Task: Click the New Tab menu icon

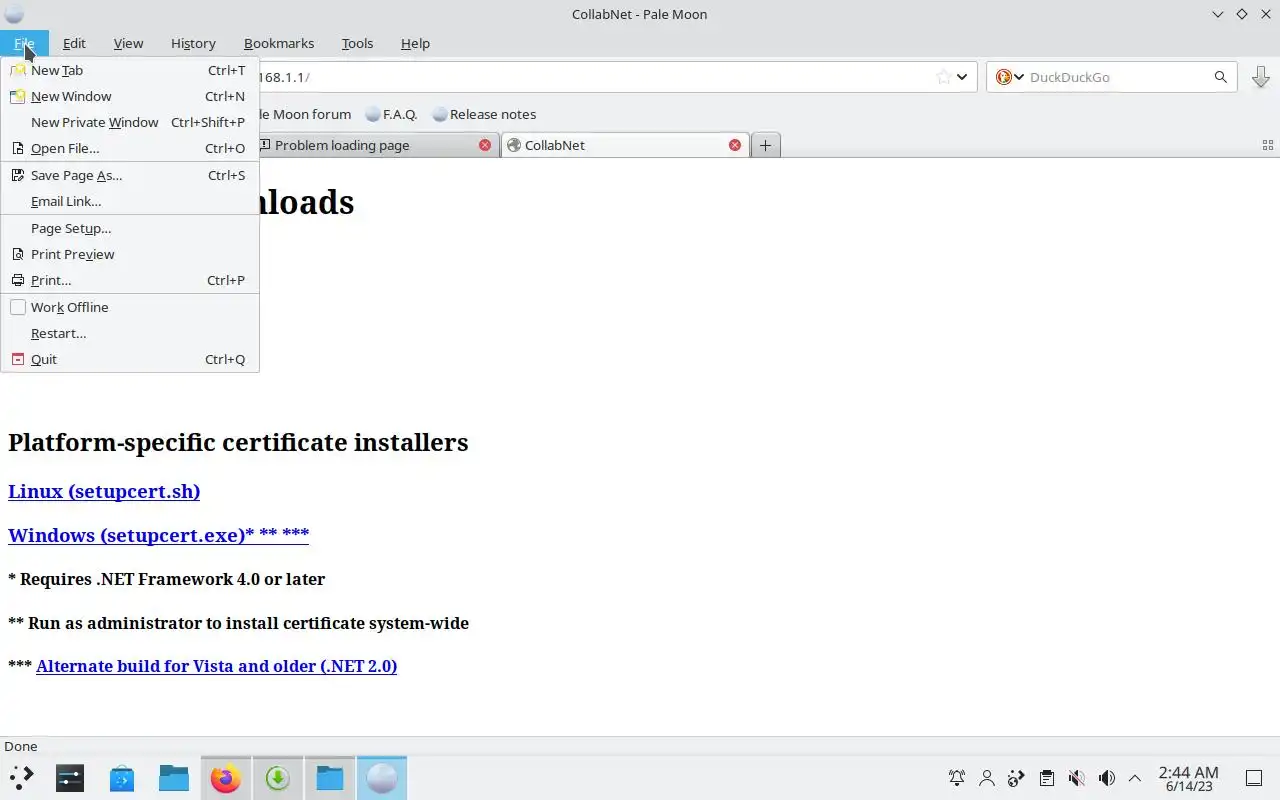Action: tap(18, 70)
